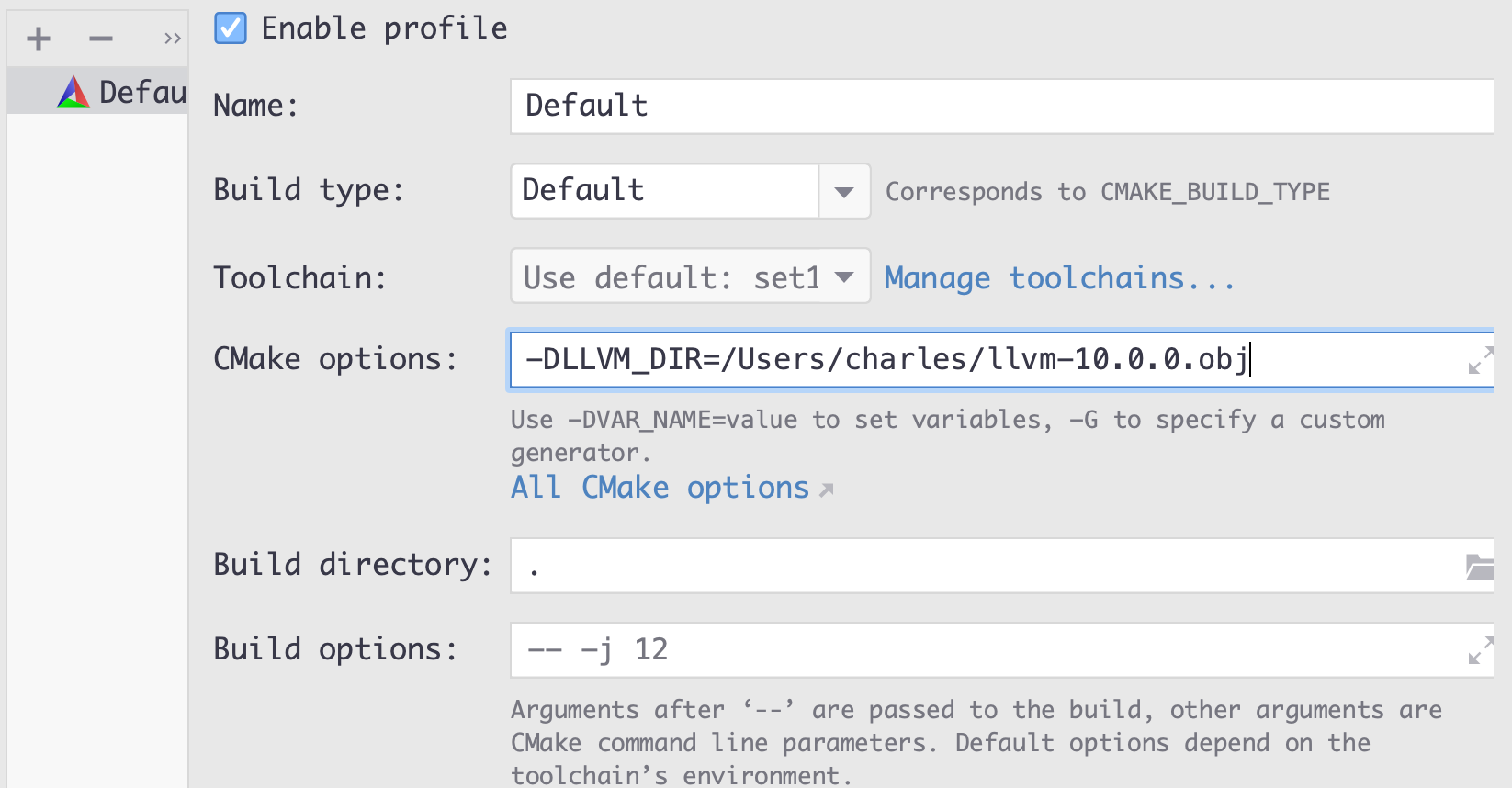The image size is (1512, 788).
Task: Expand the CMake options field
Action: 1480,360
